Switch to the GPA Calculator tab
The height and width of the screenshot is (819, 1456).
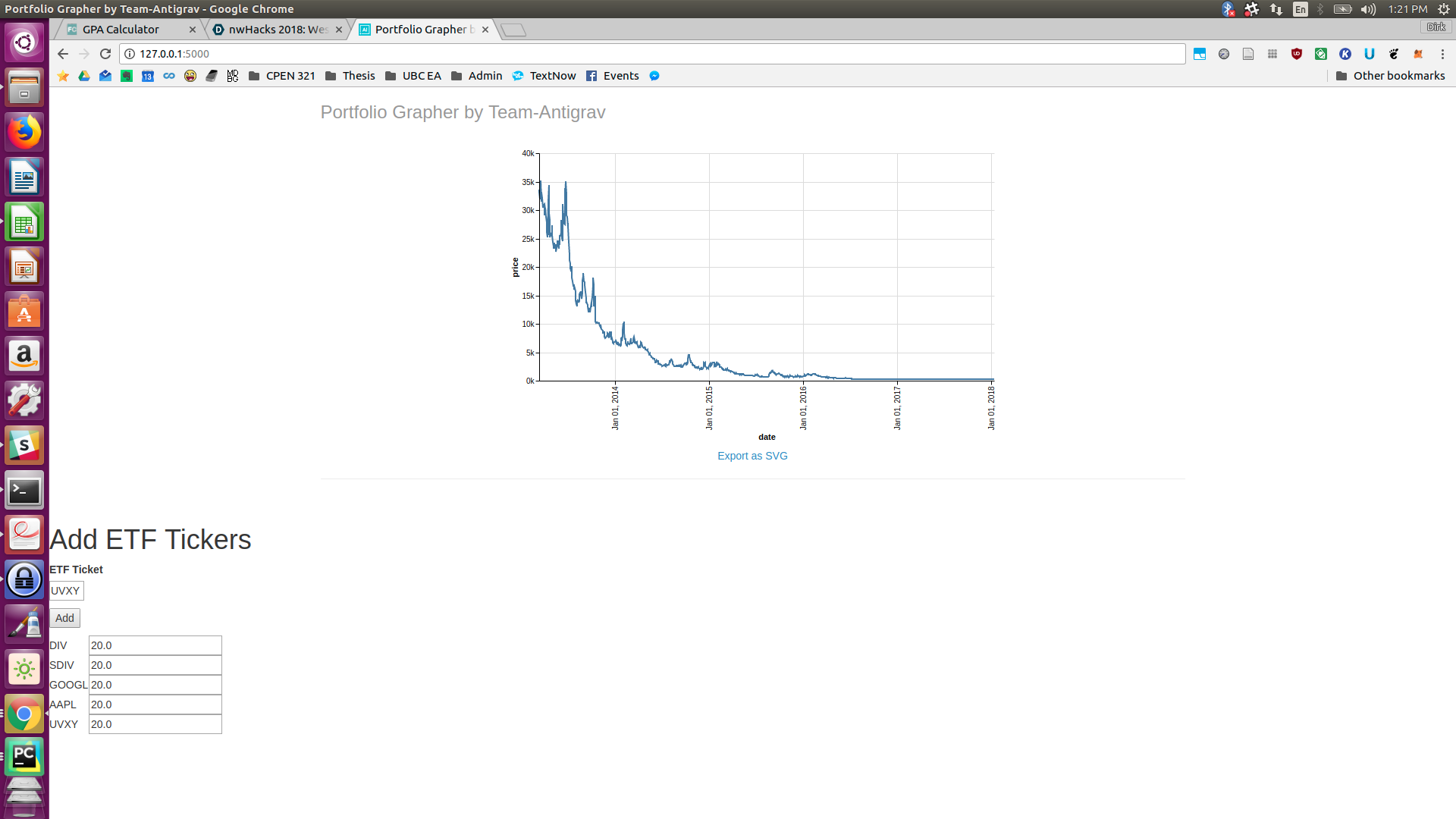[121, 30]
